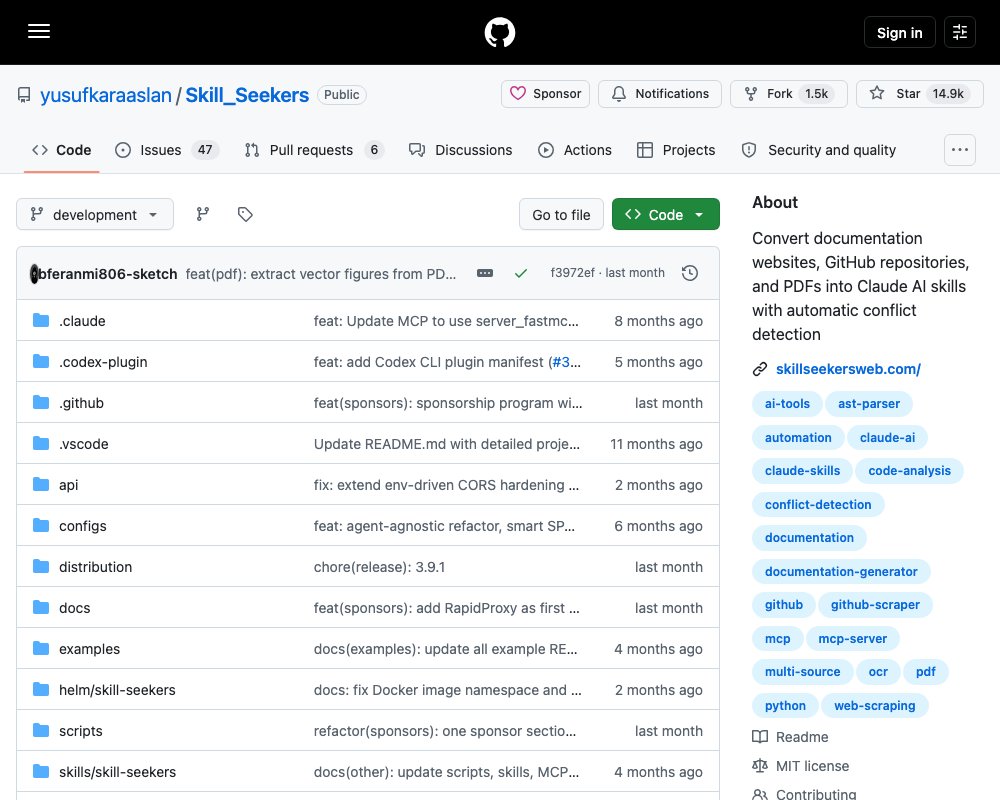
Task: Select the ocr topic tag
Action: [x=878, y=672]
